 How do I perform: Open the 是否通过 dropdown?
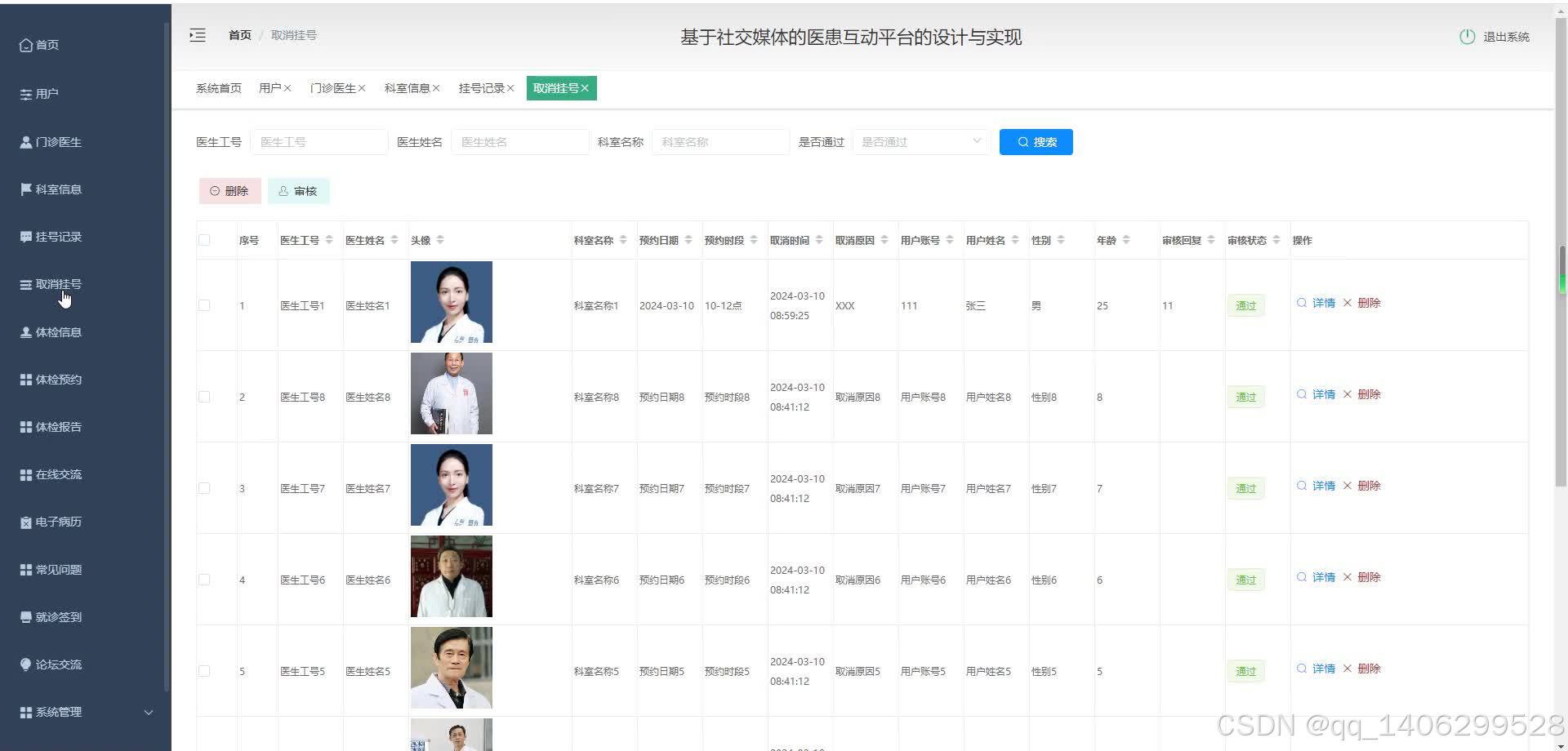(921, 142)
